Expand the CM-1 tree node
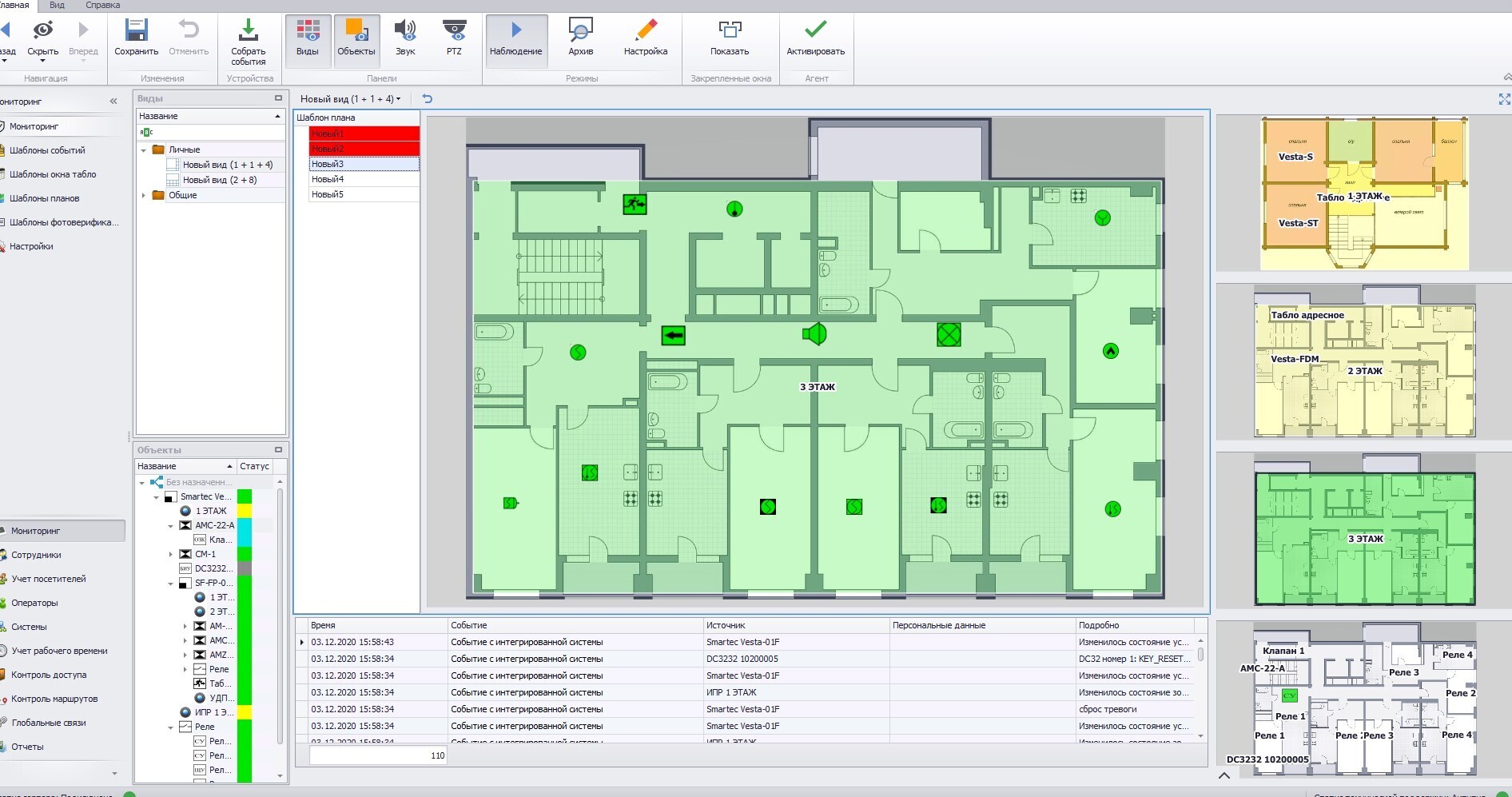The image size is (1512, 797). [x=171, y=555]
